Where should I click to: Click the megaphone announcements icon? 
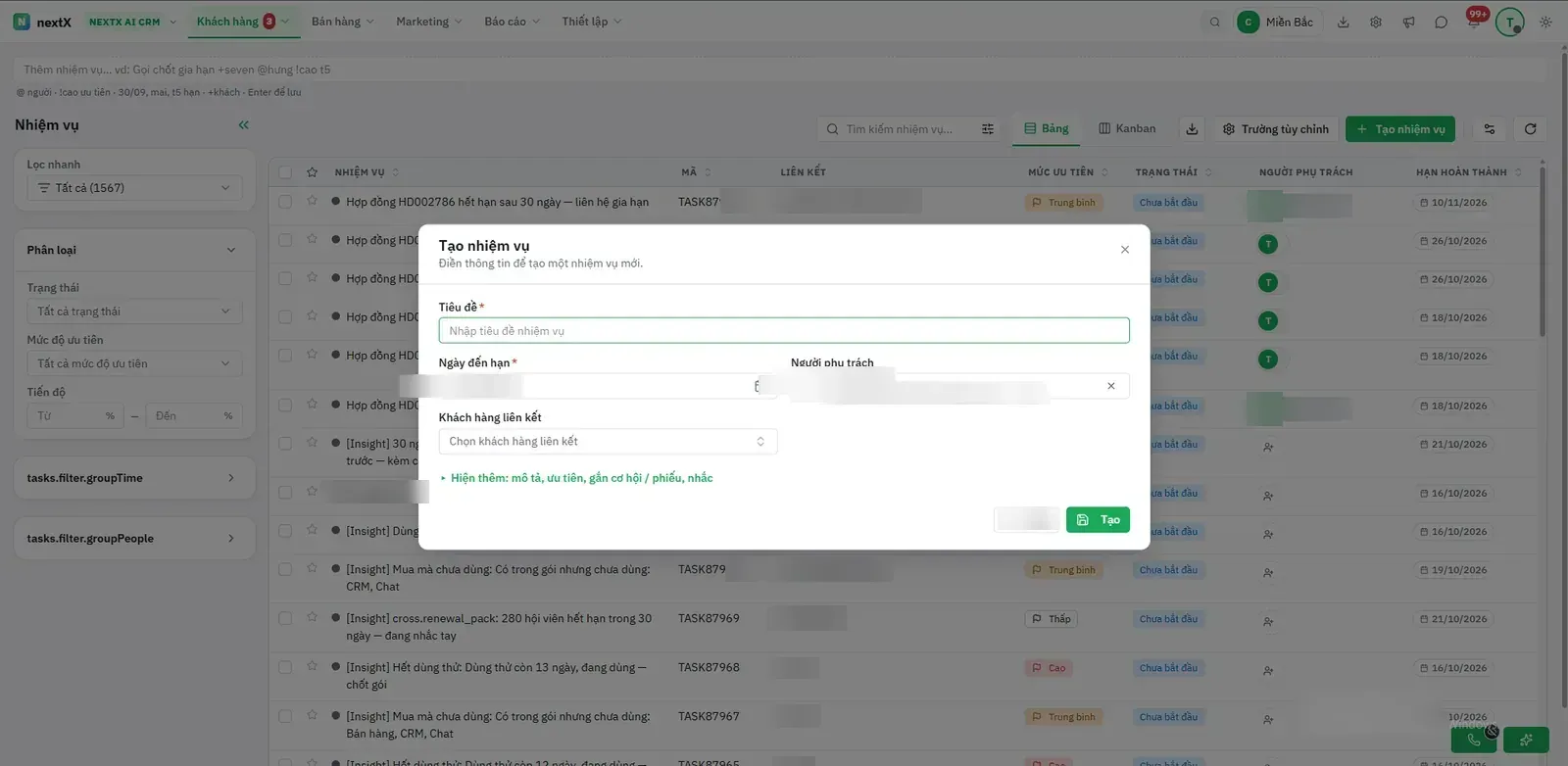point(1408,22)
